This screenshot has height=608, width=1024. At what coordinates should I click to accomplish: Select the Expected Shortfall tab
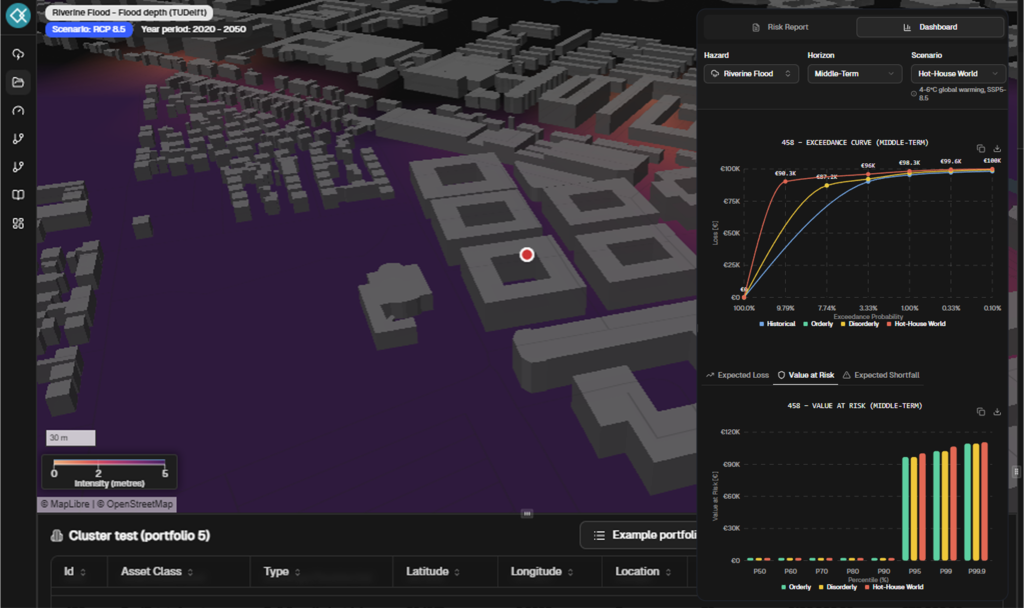(881, 375)
